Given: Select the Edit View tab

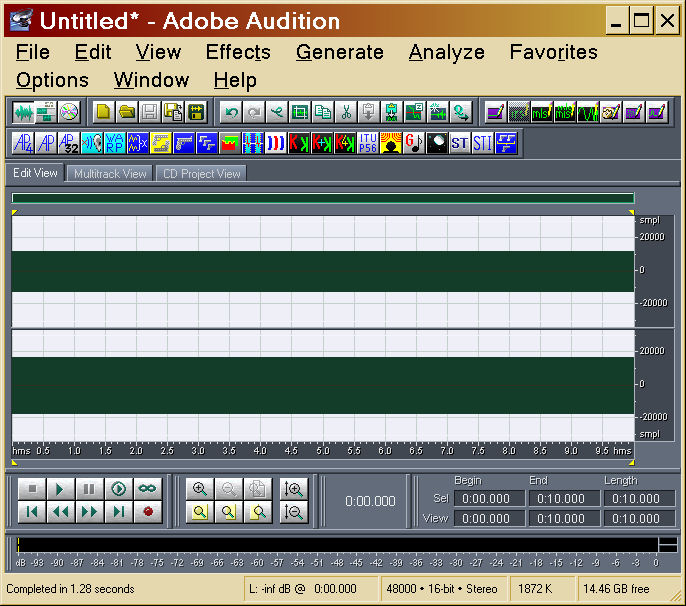Looking at the screenshot, I should point(35,173).
